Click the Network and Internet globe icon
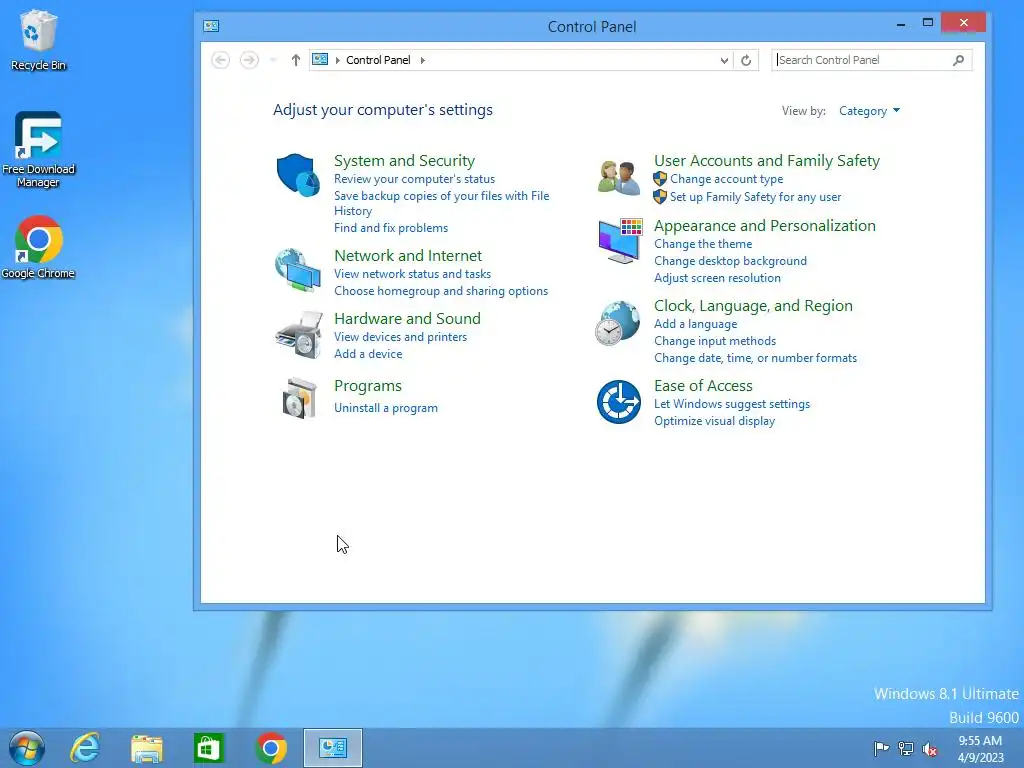 click(x=298, y=269)
